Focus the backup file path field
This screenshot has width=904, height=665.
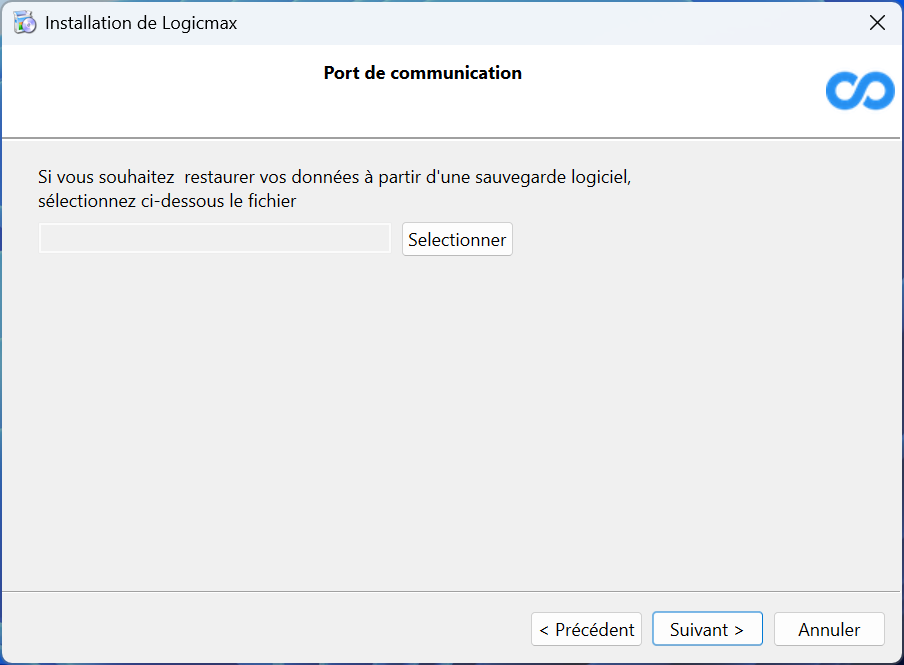(214, 239)
